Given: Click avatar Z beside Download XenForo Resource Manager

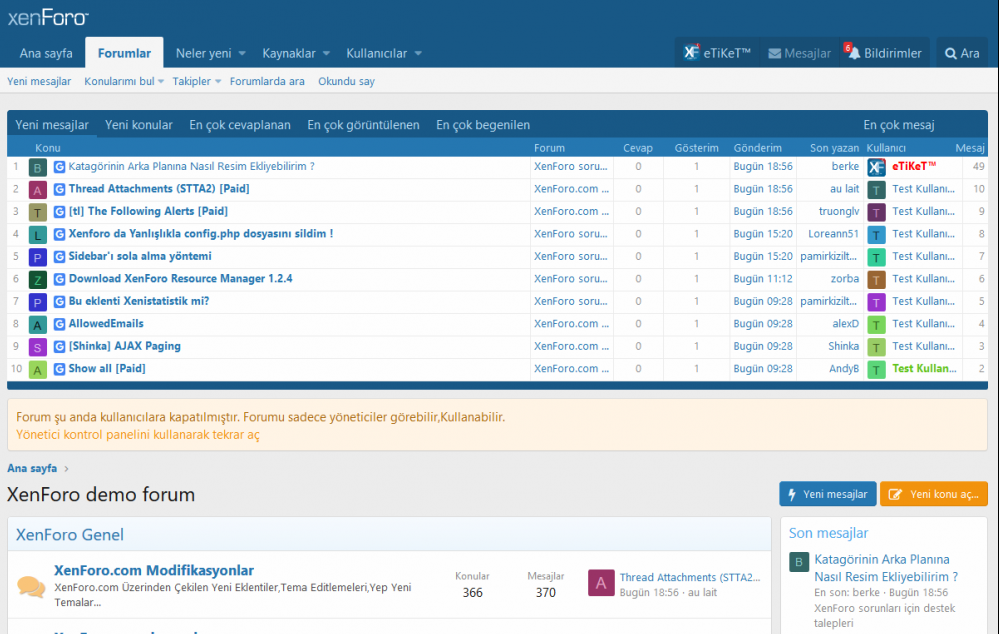Looking at the screenshot, I should coord(38,279).
